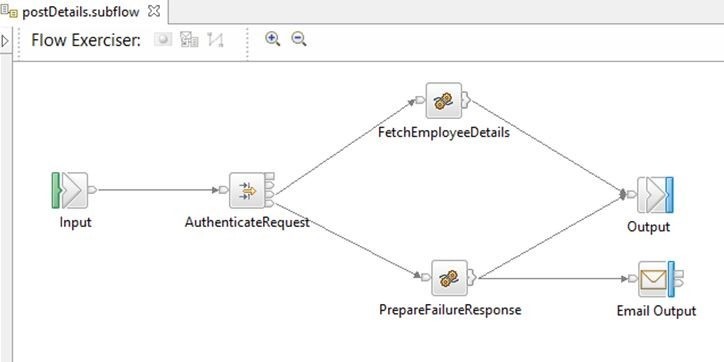Select the AuthenticateRequest route node
724x362 pixels.
[x=247, y=190]
